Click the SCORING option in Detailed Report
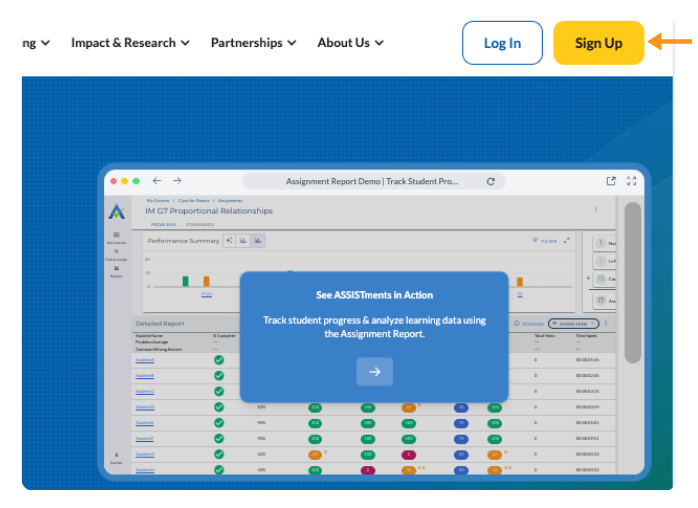Screen dimensions: 698x508 tap(529, 324)
